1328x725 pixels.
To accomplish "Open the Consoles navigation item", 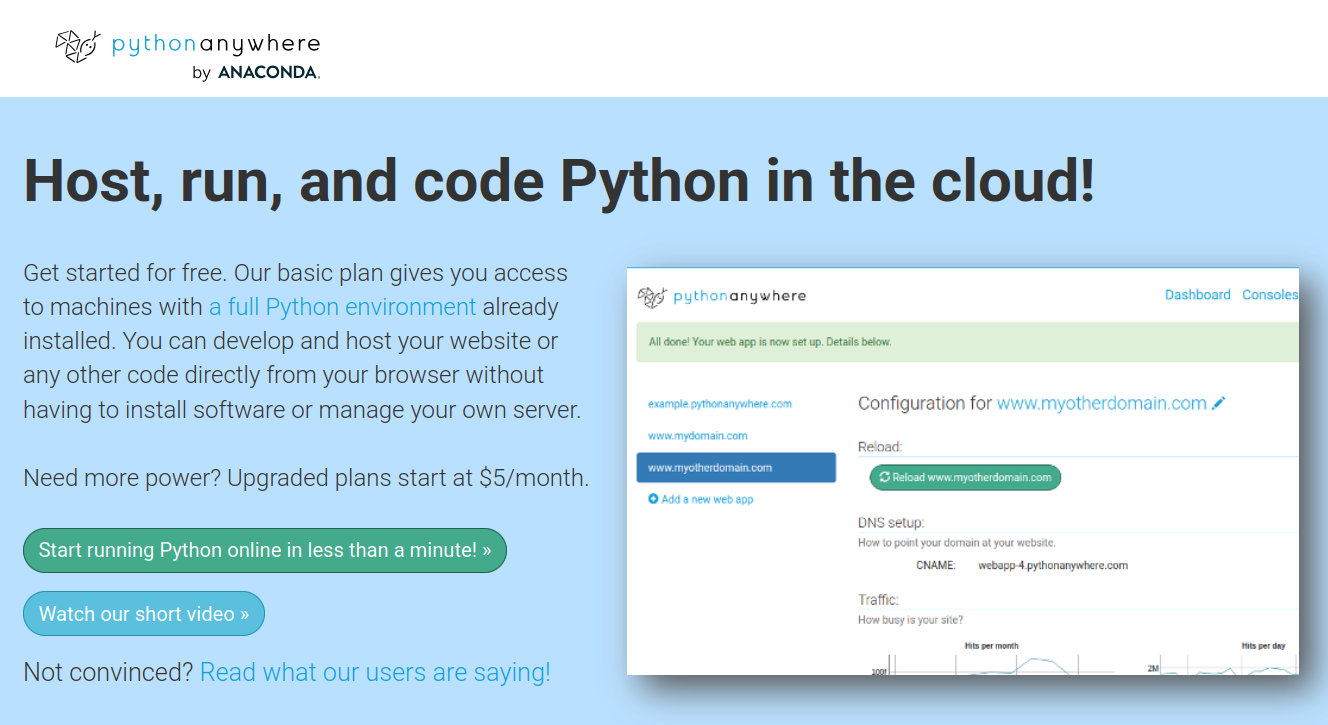I will [1270, 294].
